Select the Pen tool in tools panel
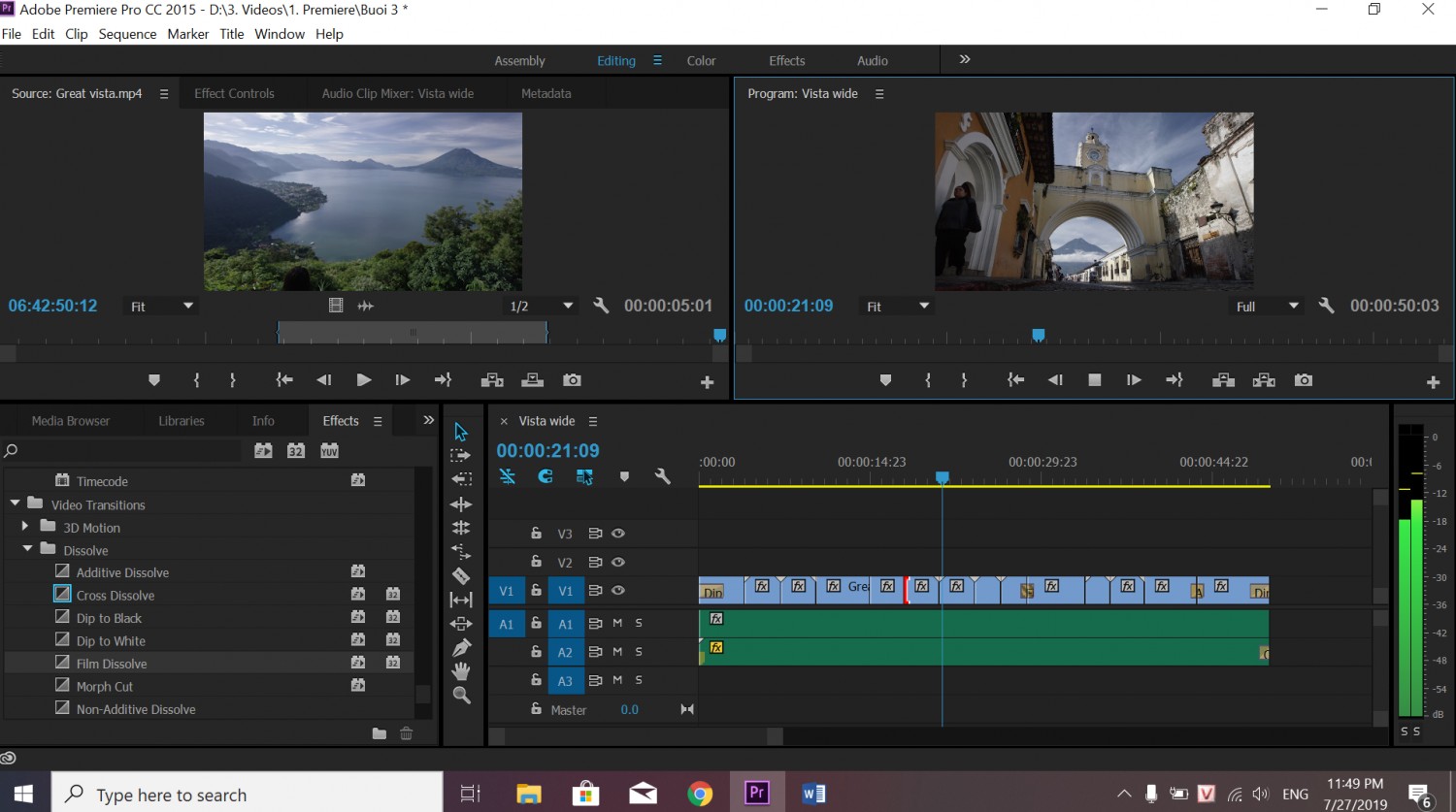 click(461, 647)
